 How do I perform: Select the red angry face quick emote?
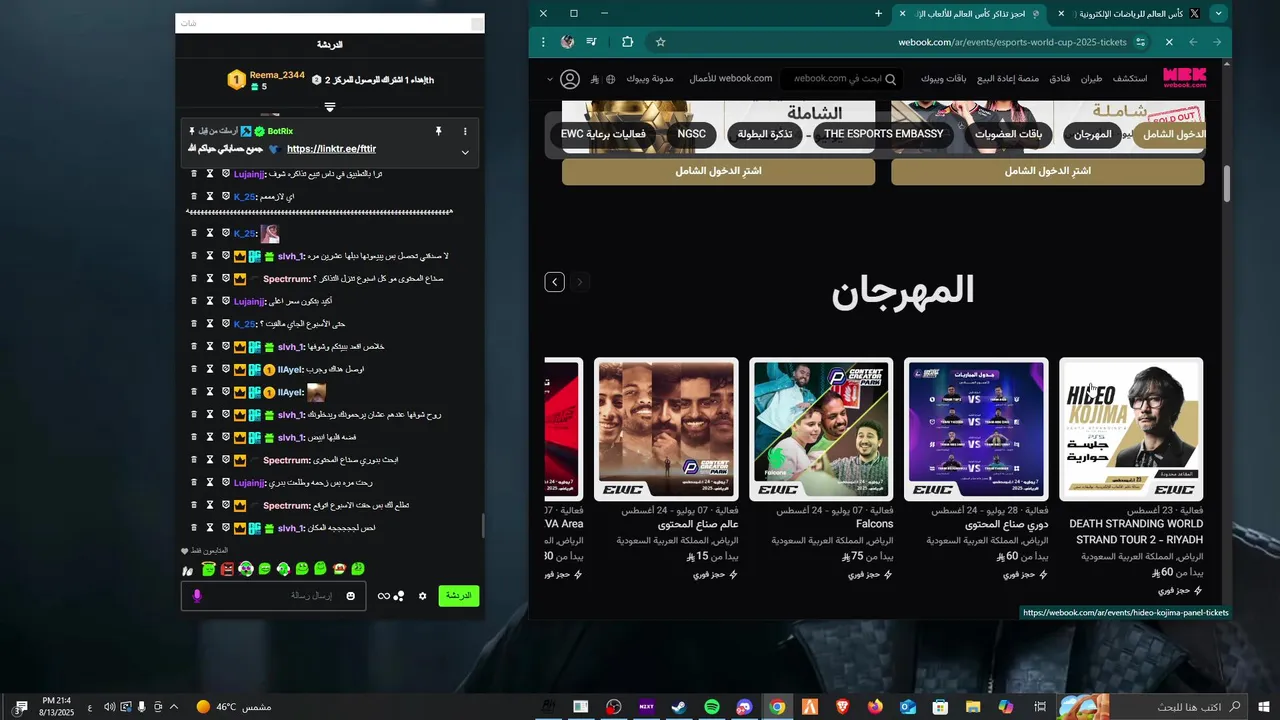pos(227,569)
